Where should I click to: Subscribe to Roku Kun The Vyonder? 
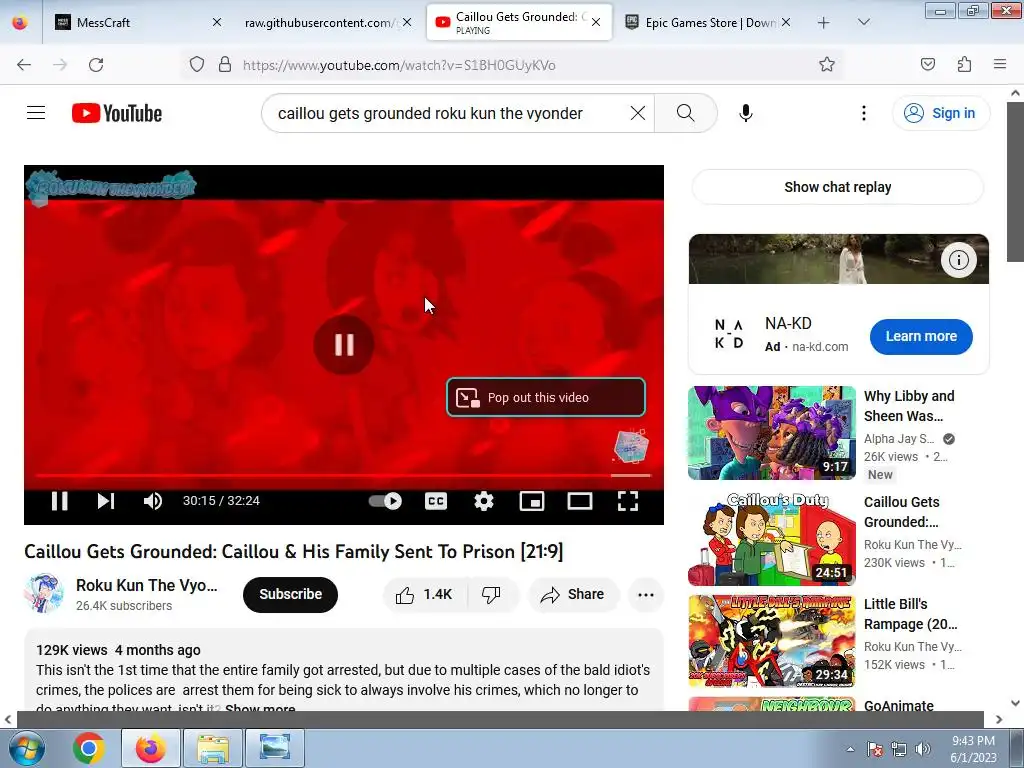pyautogui.click(x=291, y=594)
